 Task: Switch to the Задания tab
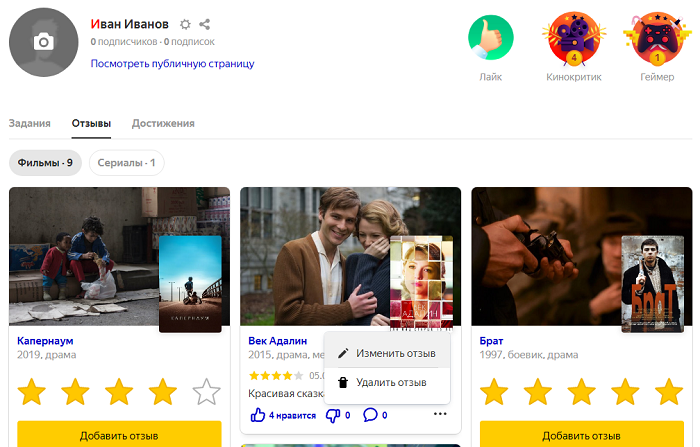coord(29,123)
